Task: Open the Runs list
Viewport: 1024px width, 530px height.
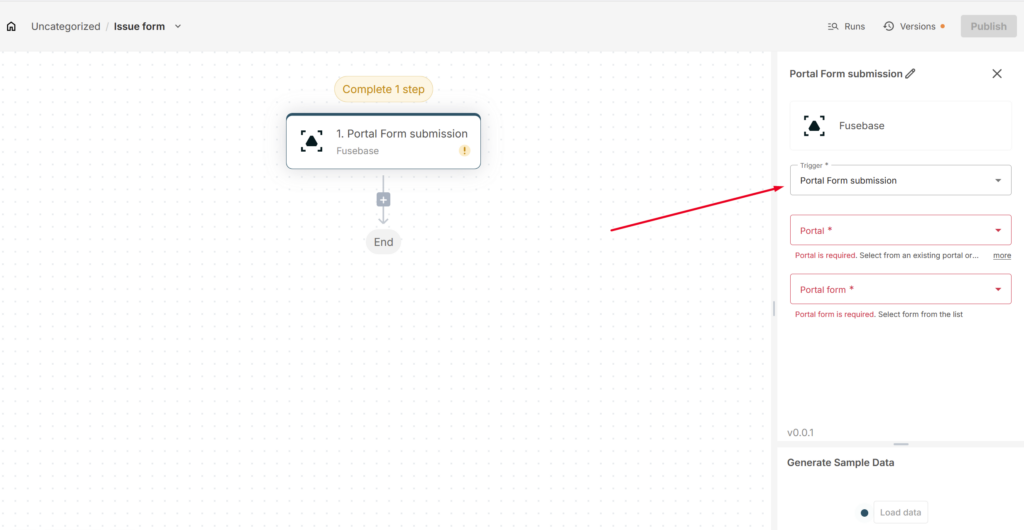Action: point(846,27)
